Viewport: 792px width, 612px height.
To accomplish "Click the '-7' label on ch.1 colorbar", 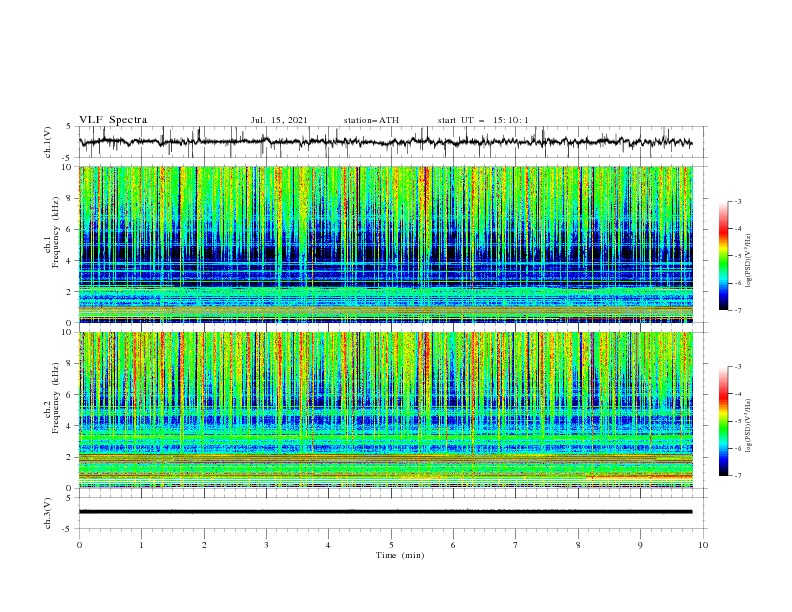I will coord(738,310).
